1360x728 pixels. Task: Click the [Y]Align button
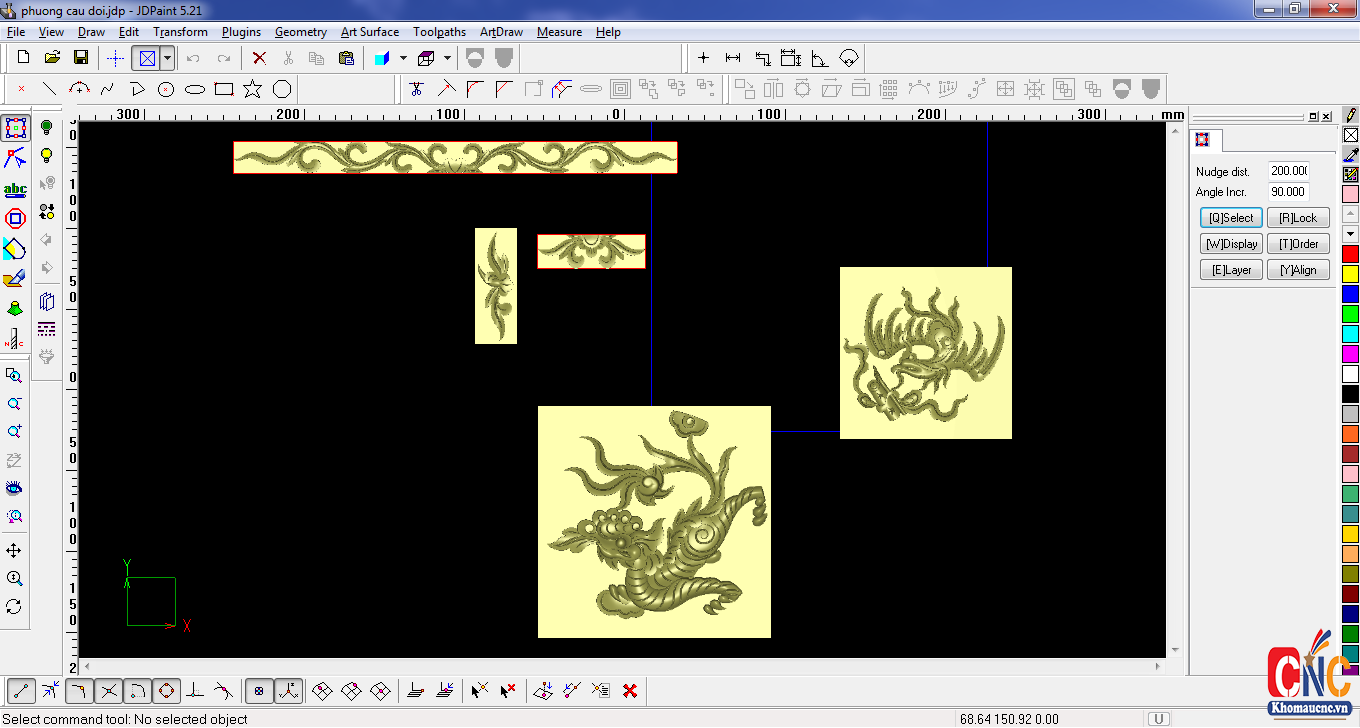coord(1298,270)
